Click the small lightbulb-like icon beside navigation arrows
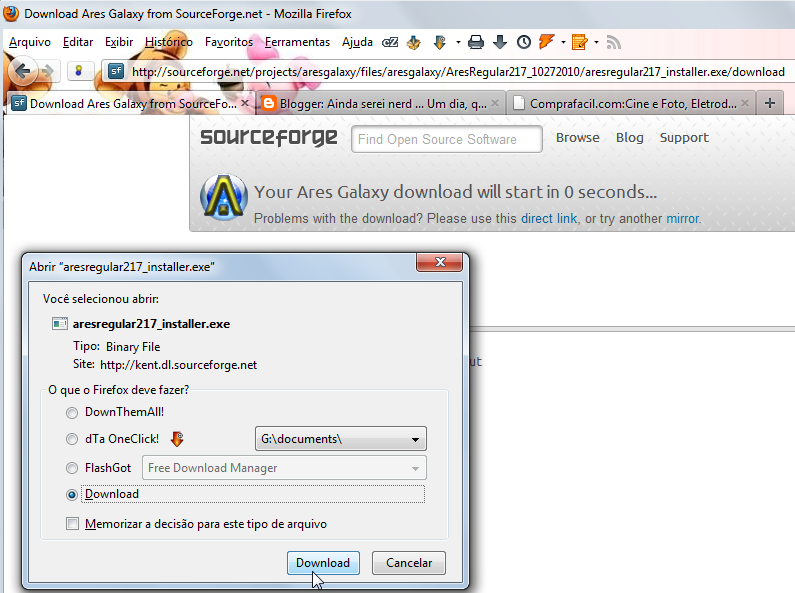 79,71
